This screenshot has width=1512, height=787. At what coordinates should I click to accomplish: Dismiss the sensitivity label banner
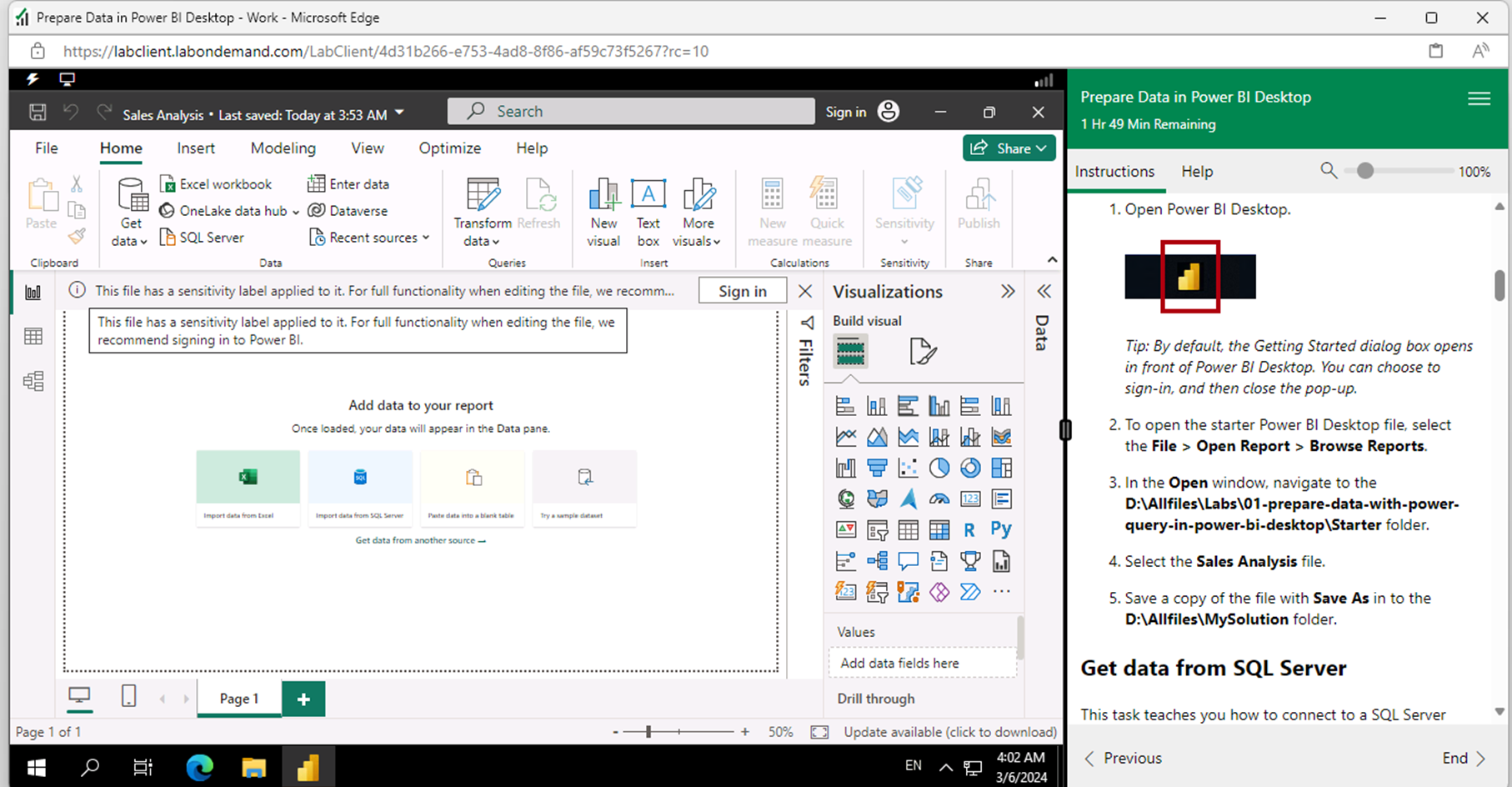(805, 291)
